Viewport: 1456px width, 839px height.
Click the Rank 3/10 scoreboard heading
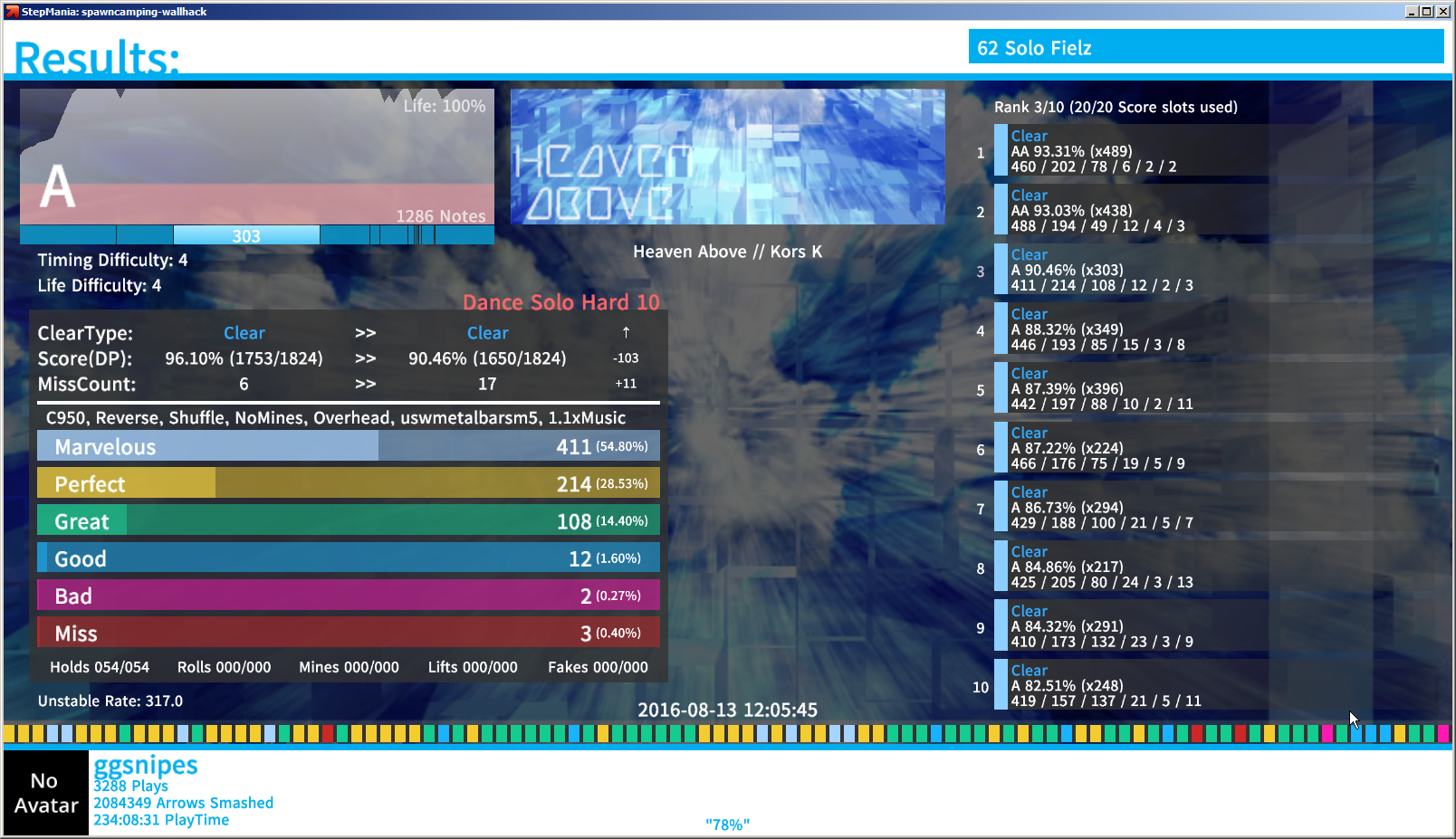pyautogui.click(x=1116, y=107)
